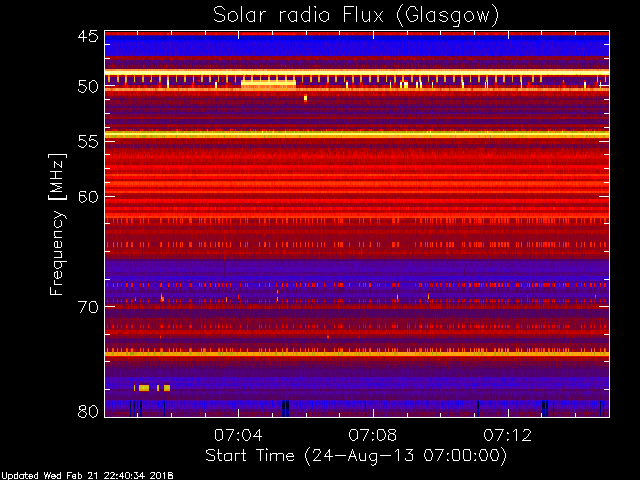640x480 pixels.
Task: Click the 45 frequency axis label
Action: click(x=88, y=36)
